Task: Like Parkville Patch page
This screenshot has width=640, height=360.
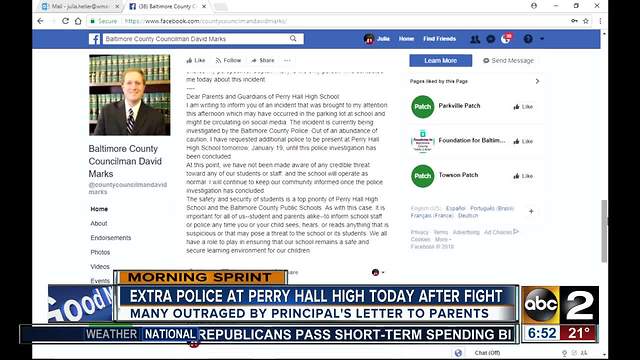Action: tap(523, 107)
